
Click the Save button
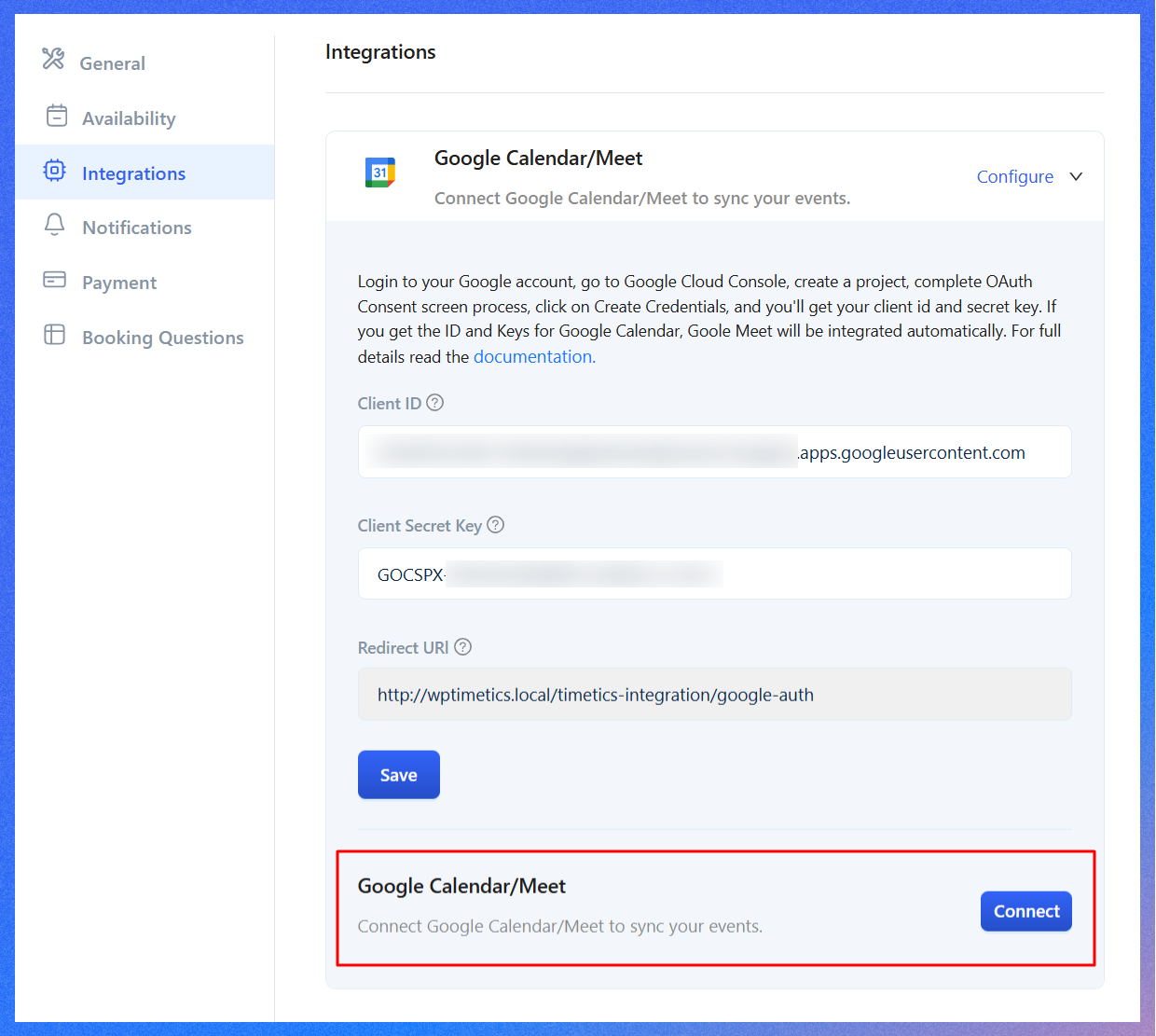coord(399,775)
